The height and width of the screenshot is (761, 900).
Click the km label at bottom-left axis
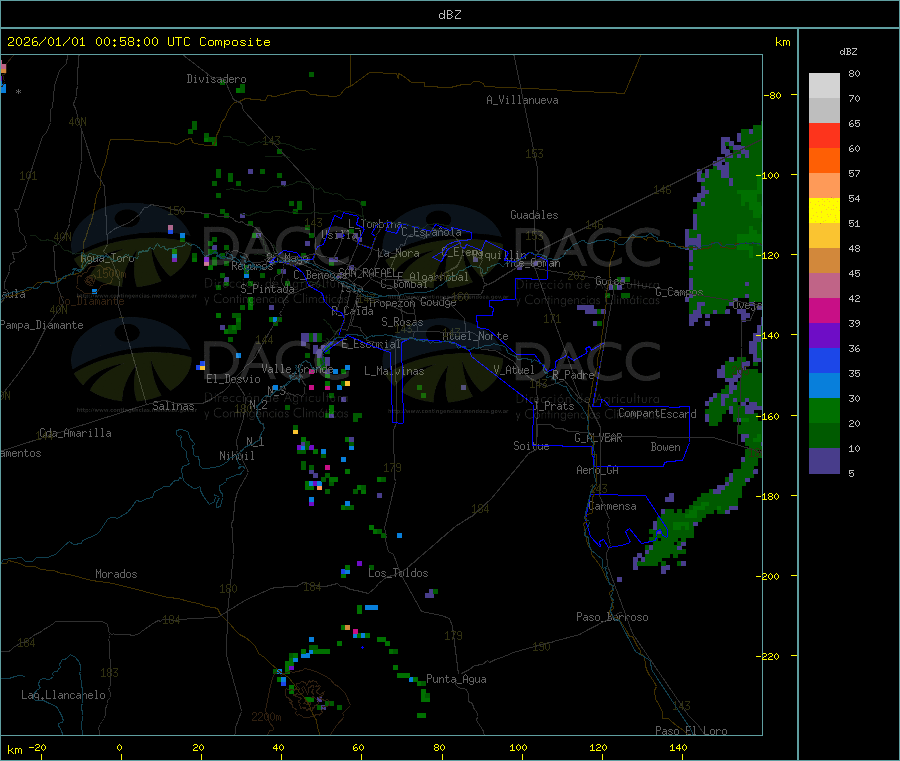coord(14,750)
